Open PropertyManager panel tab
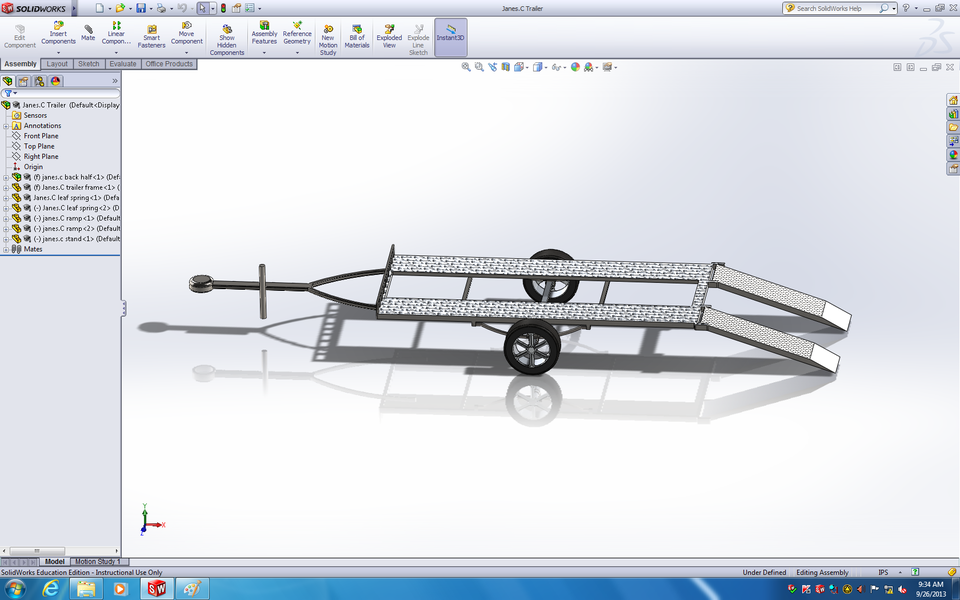 (23, 81)
